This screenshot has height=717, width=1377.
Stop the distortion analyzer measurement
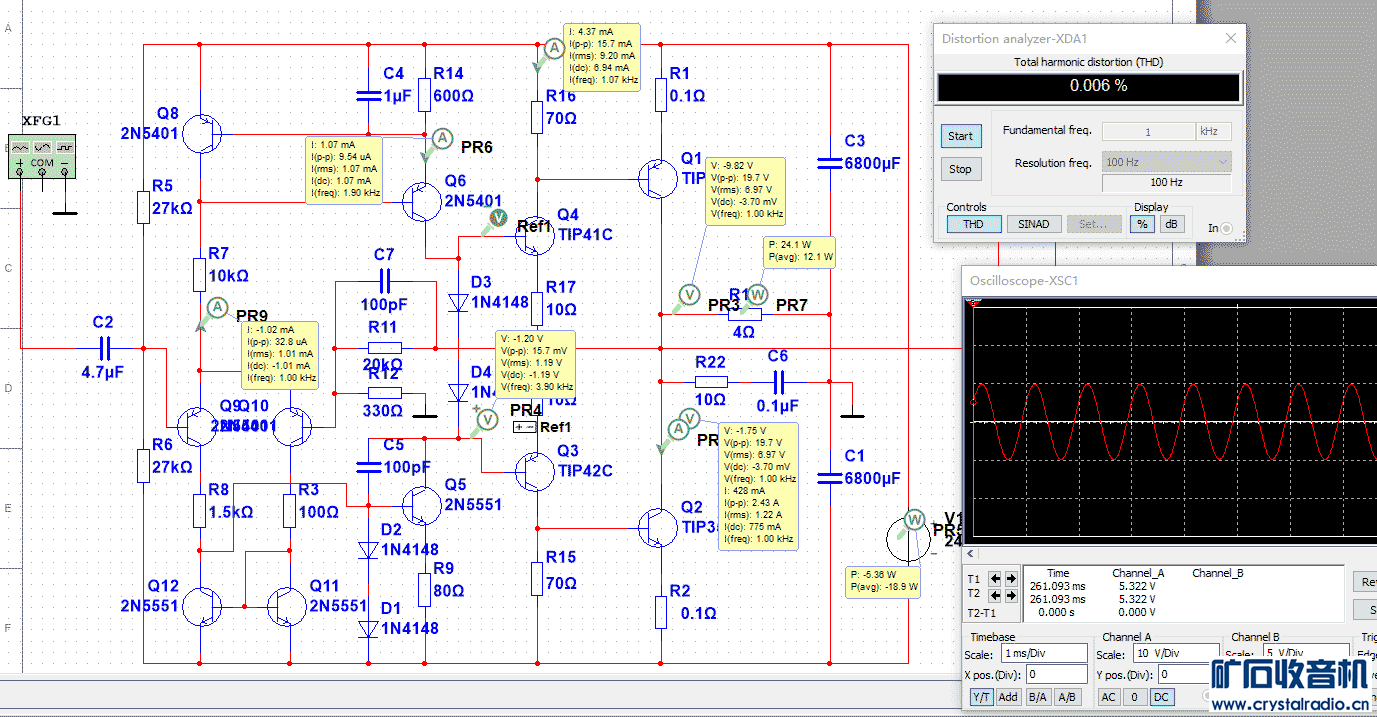click(960, 169)
